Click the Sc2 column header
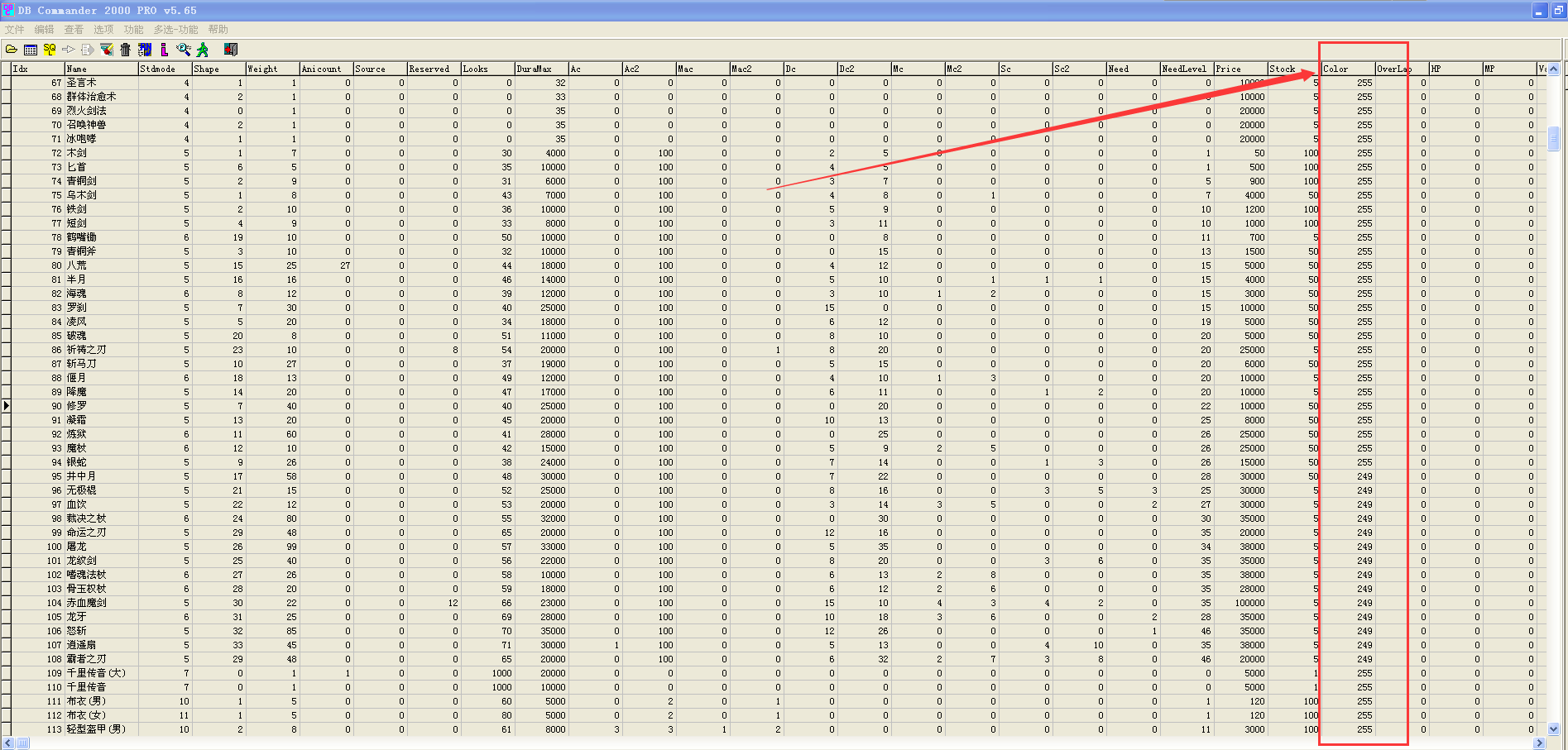 coord(1080,69)
